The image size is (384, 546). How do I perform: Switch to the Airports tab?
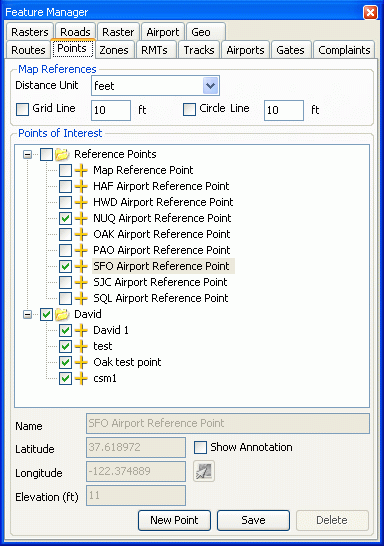[x=245, y=50]
